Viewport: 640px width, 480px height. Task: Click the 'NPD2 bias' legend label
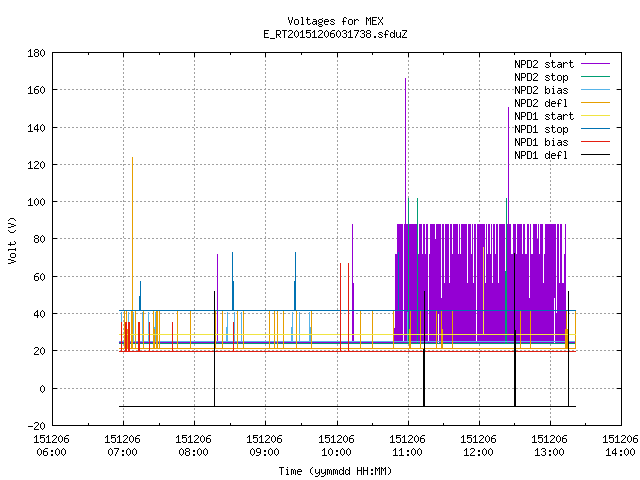[541, 90]
